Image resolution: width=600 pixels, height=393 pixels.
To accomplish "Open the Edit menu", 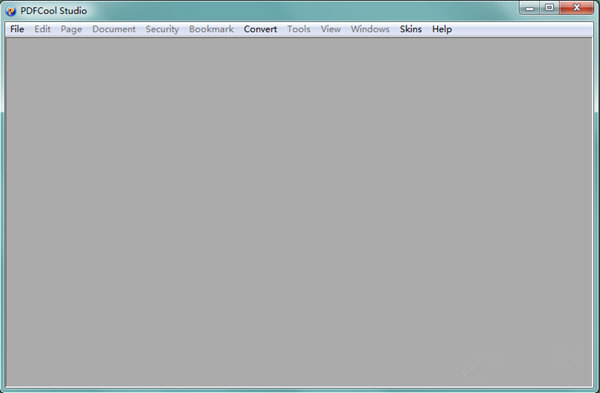I will [x=42, y=29].
